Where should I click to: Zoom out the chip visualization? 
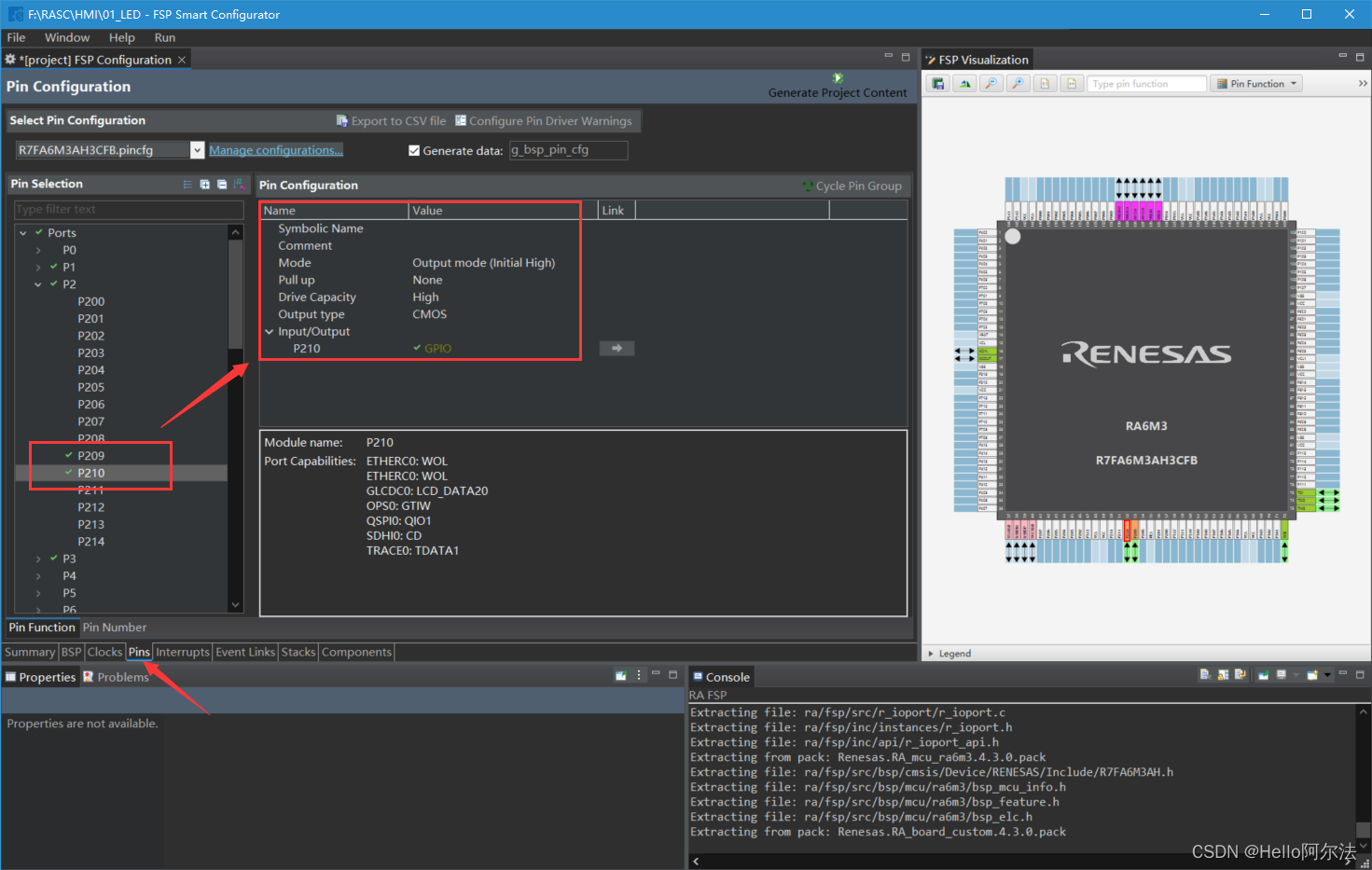click(x=991, y=84)
